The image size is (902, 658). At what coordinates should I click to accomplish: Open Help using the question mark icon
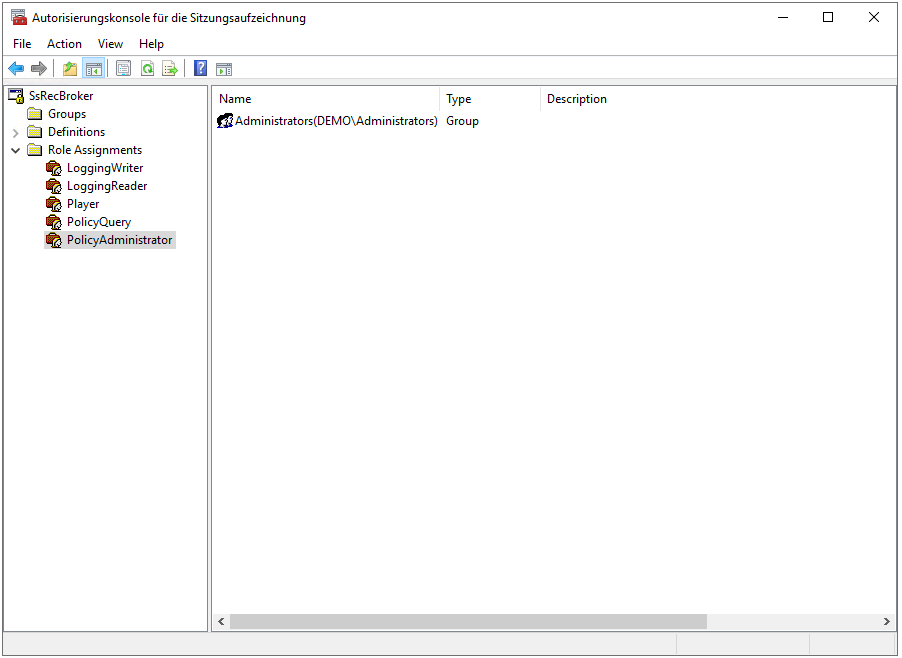199,68
